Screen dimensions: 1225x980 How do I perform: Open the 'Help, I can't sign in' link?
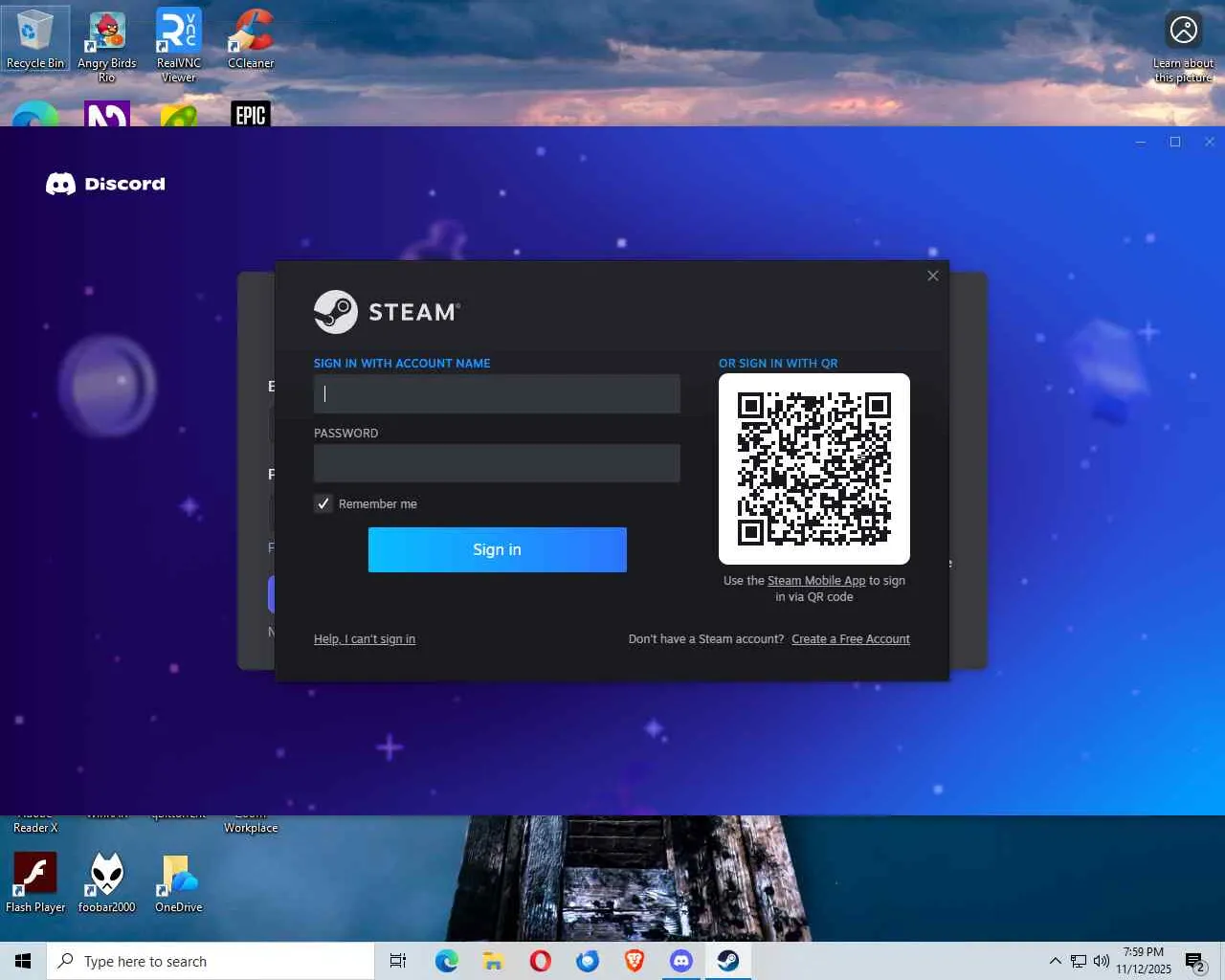coord(365,639)
